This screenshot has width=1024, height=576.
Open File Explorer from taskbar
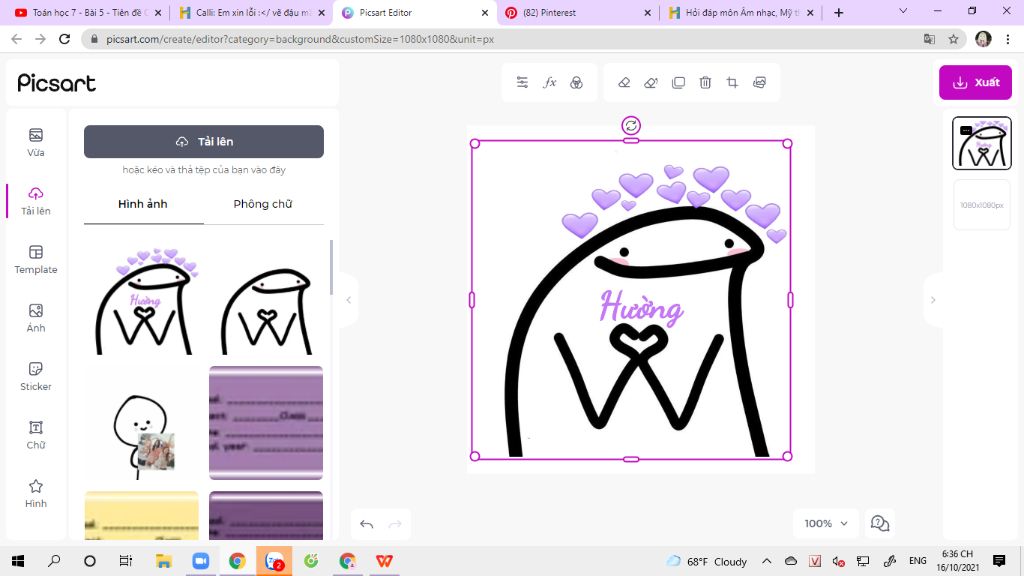163,561
